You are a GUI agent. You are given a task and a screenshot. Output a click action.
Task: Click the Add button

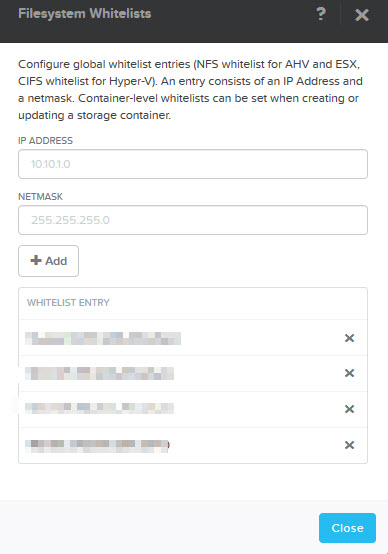[x=48, y=261]
